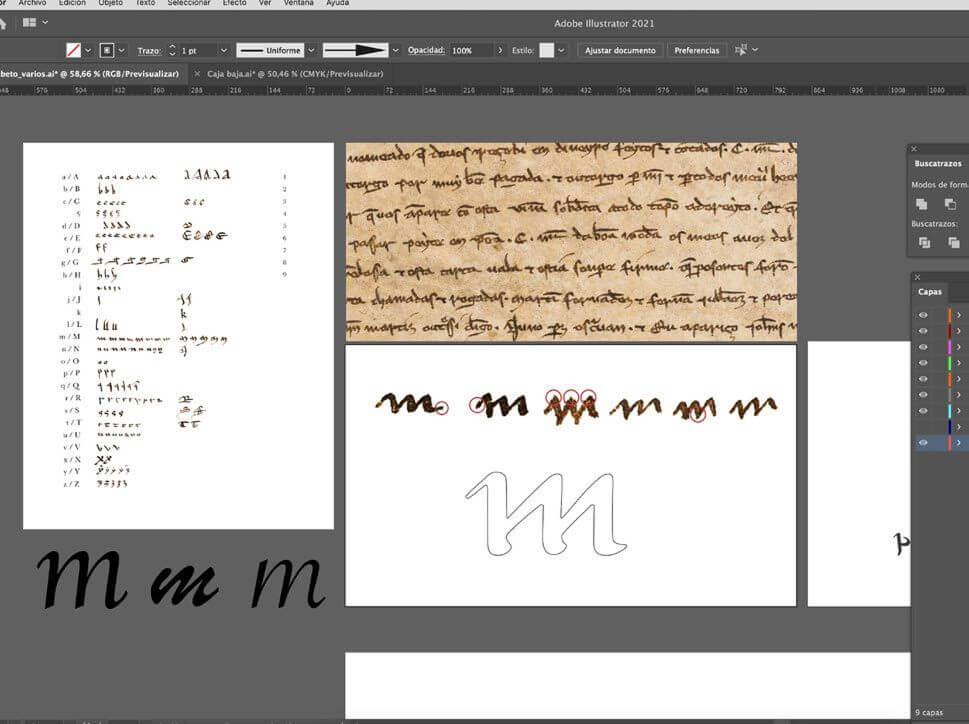Open the Efecto menu
Viewport: 969px width, 724px height.
click(x=234, y=3)
